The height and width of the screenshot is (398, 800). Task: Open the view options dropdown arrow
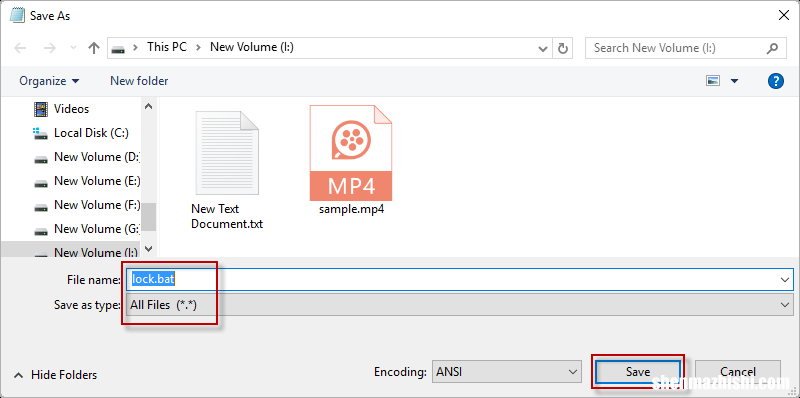(734, 81)
